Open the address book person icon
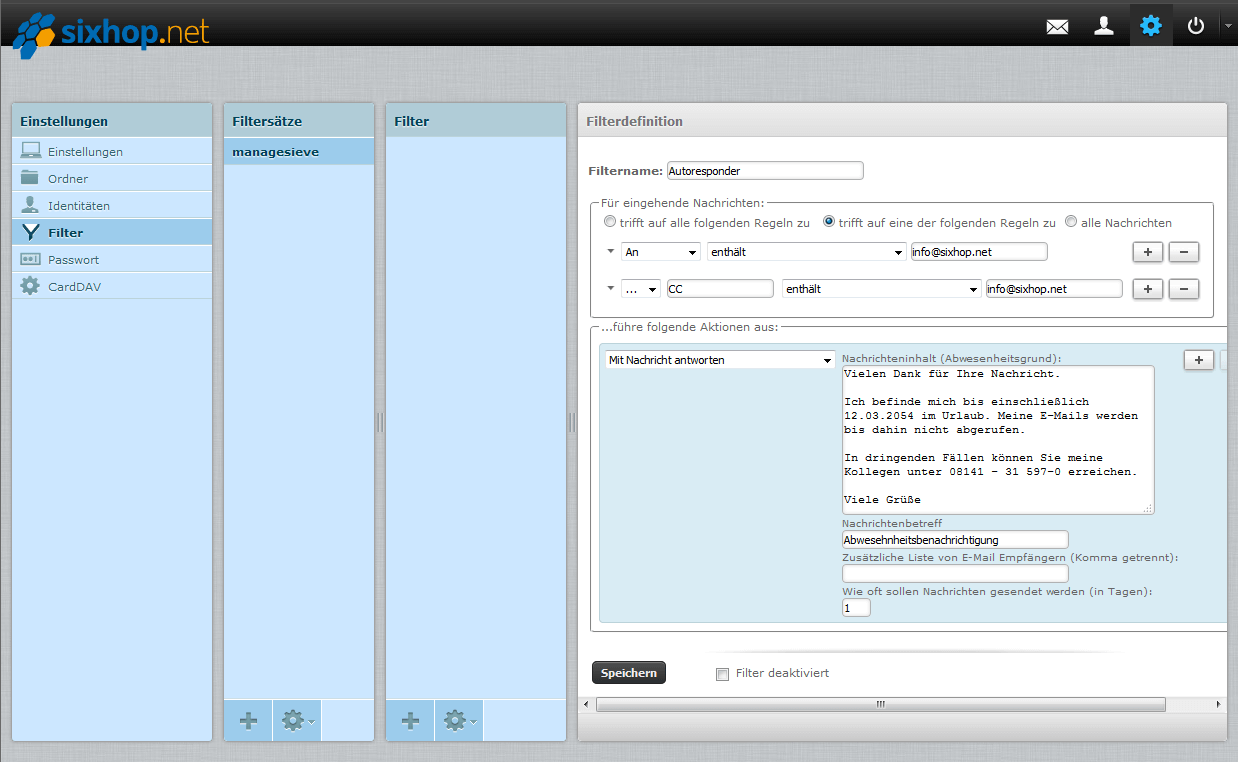 [1104, 26]
